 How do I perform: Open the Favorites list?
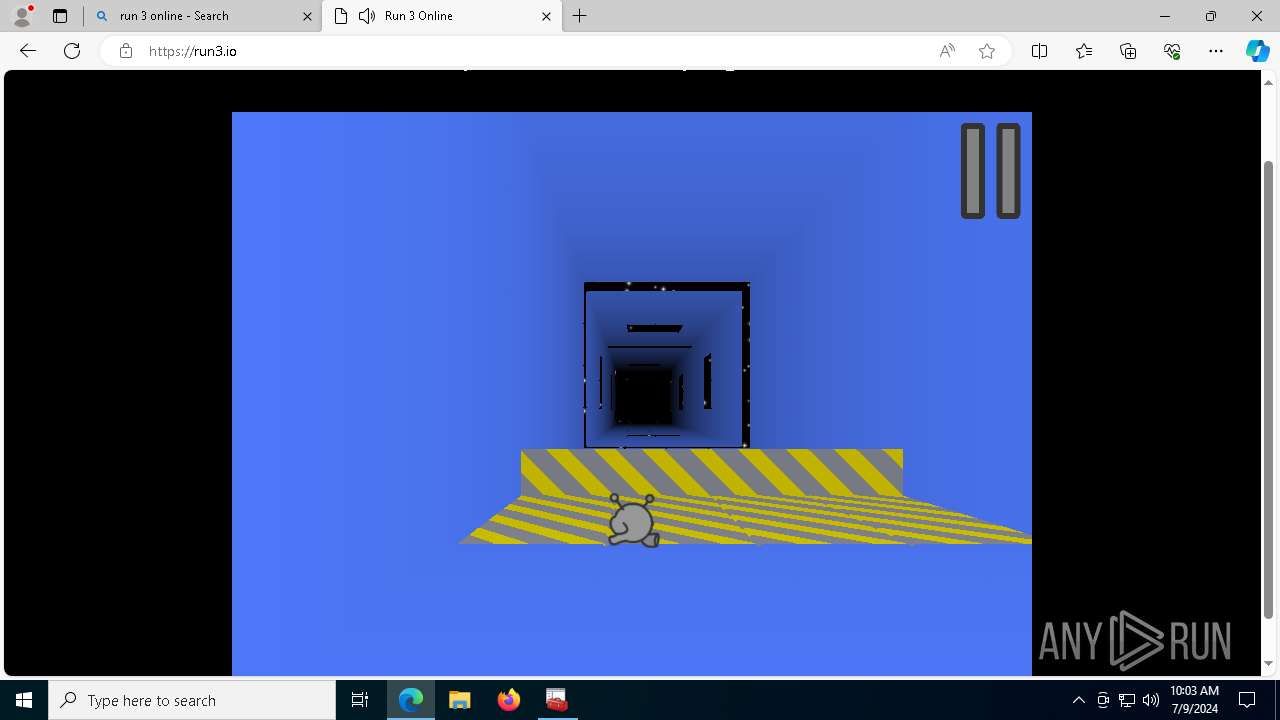pos(1084,51)
